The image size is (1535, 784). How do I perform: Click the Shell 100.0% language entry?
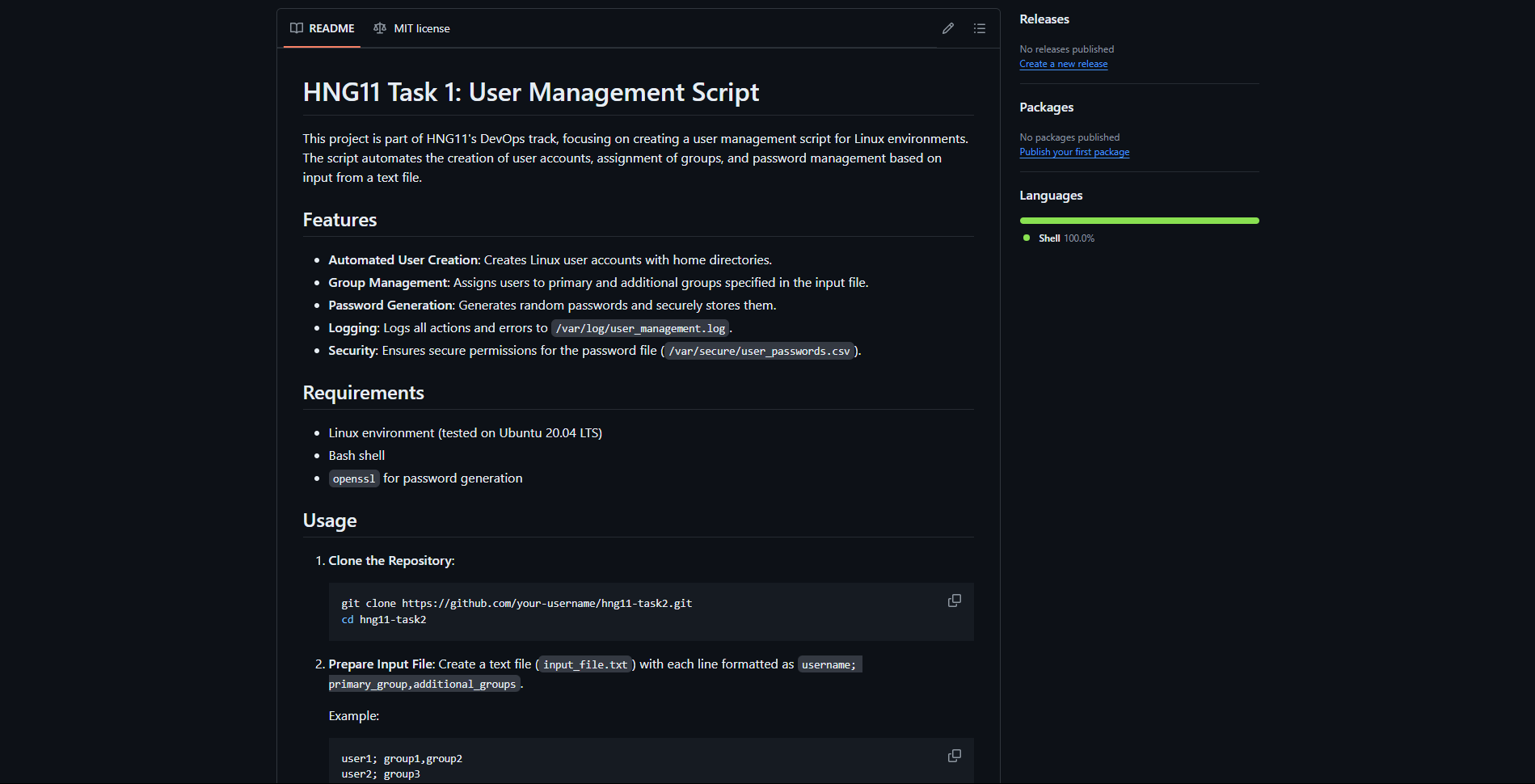1059,238
